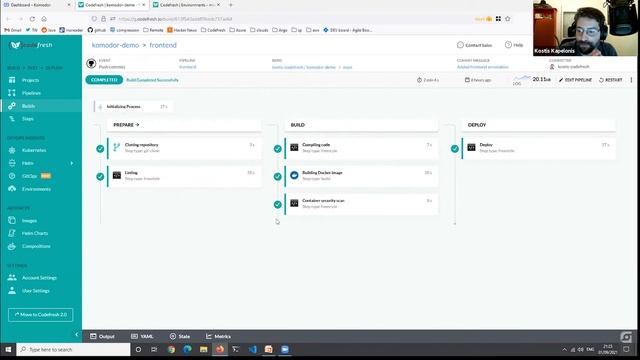
Task: Open the Help link
Action: 514,45
